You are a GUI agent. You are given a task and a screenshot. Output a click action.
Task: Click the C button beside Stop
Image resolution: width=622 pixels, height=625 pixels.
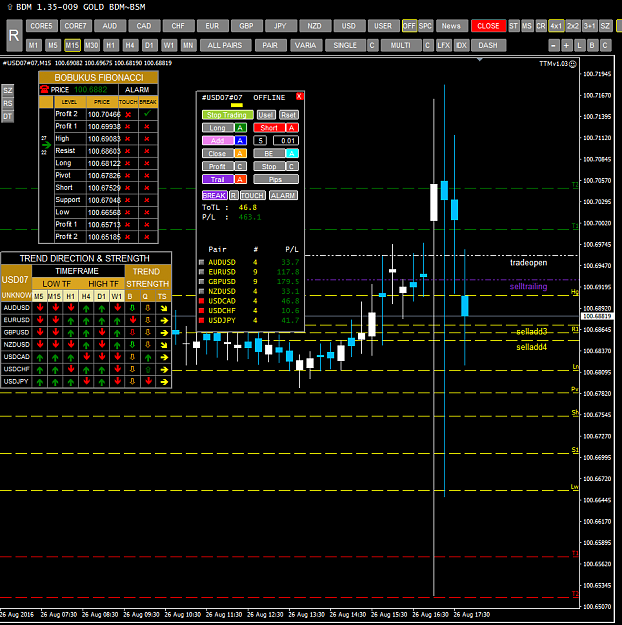[x=292, y=167]
